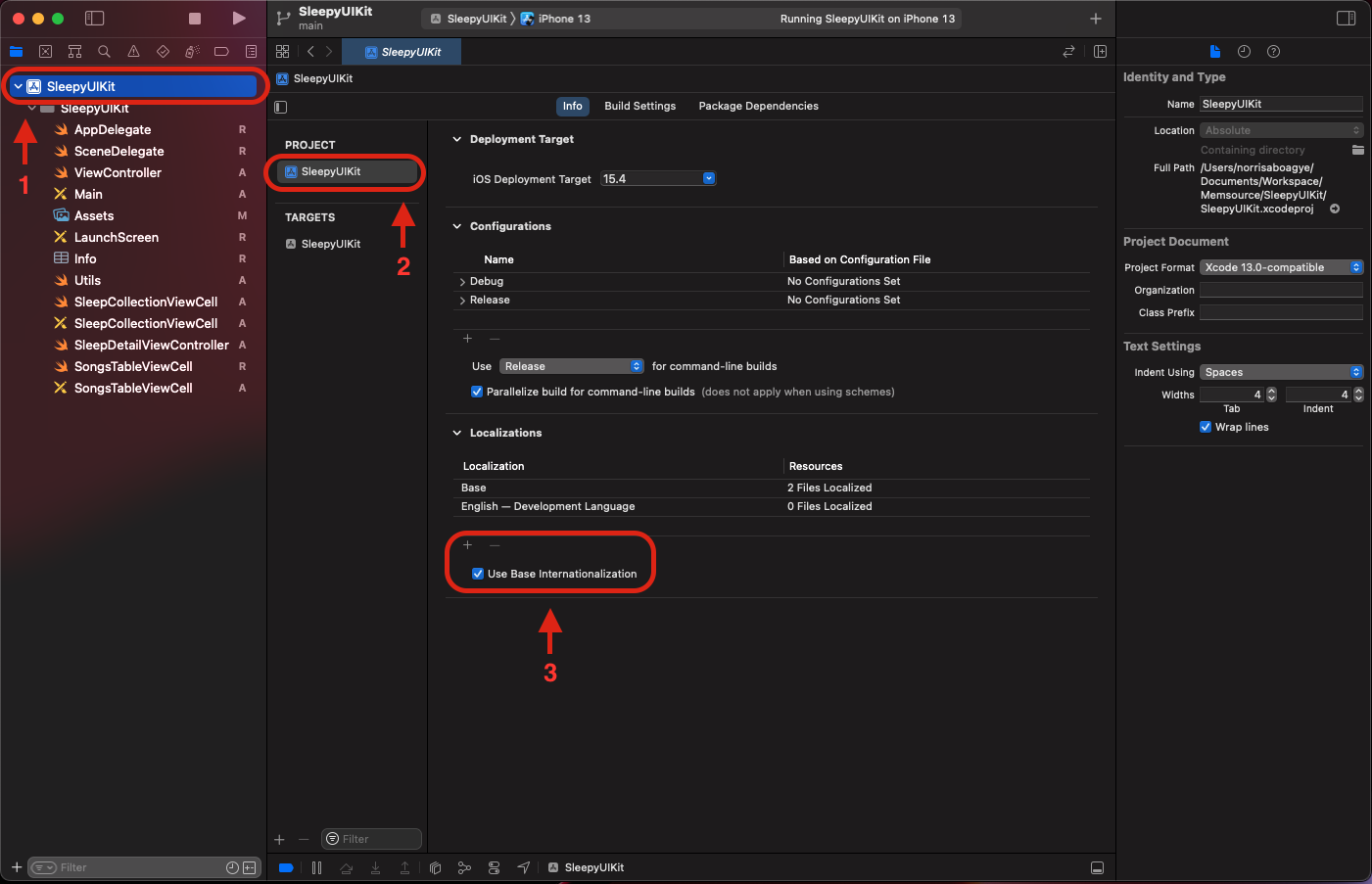Increase Tab width using its stepper
Screen dimensions: 1372x884
tap(1270, 391)
